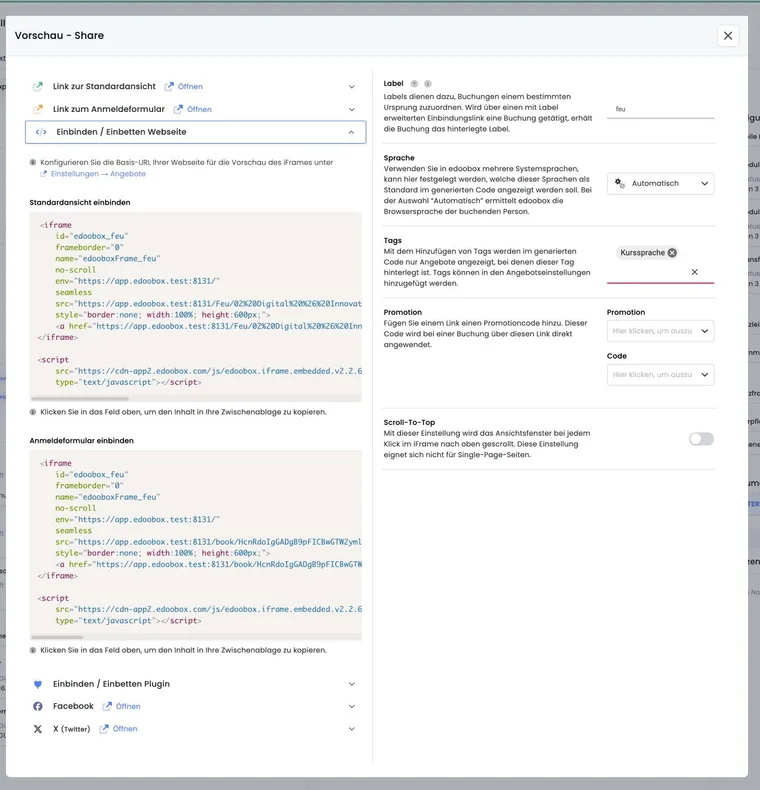
Task: Click the green Link zur Standardansicht icon
Action: pos(38,87)
